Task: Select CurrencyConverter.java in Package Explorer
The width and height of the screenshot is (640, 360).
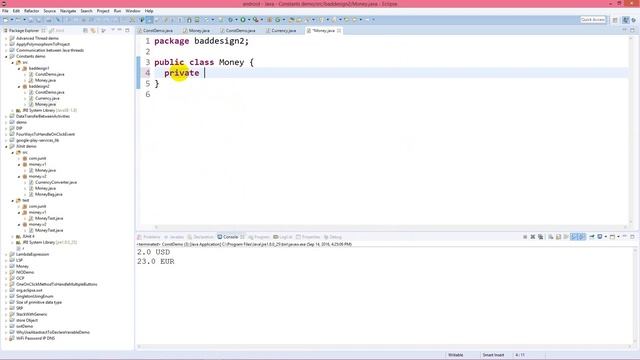Action: tap(56, 182)
